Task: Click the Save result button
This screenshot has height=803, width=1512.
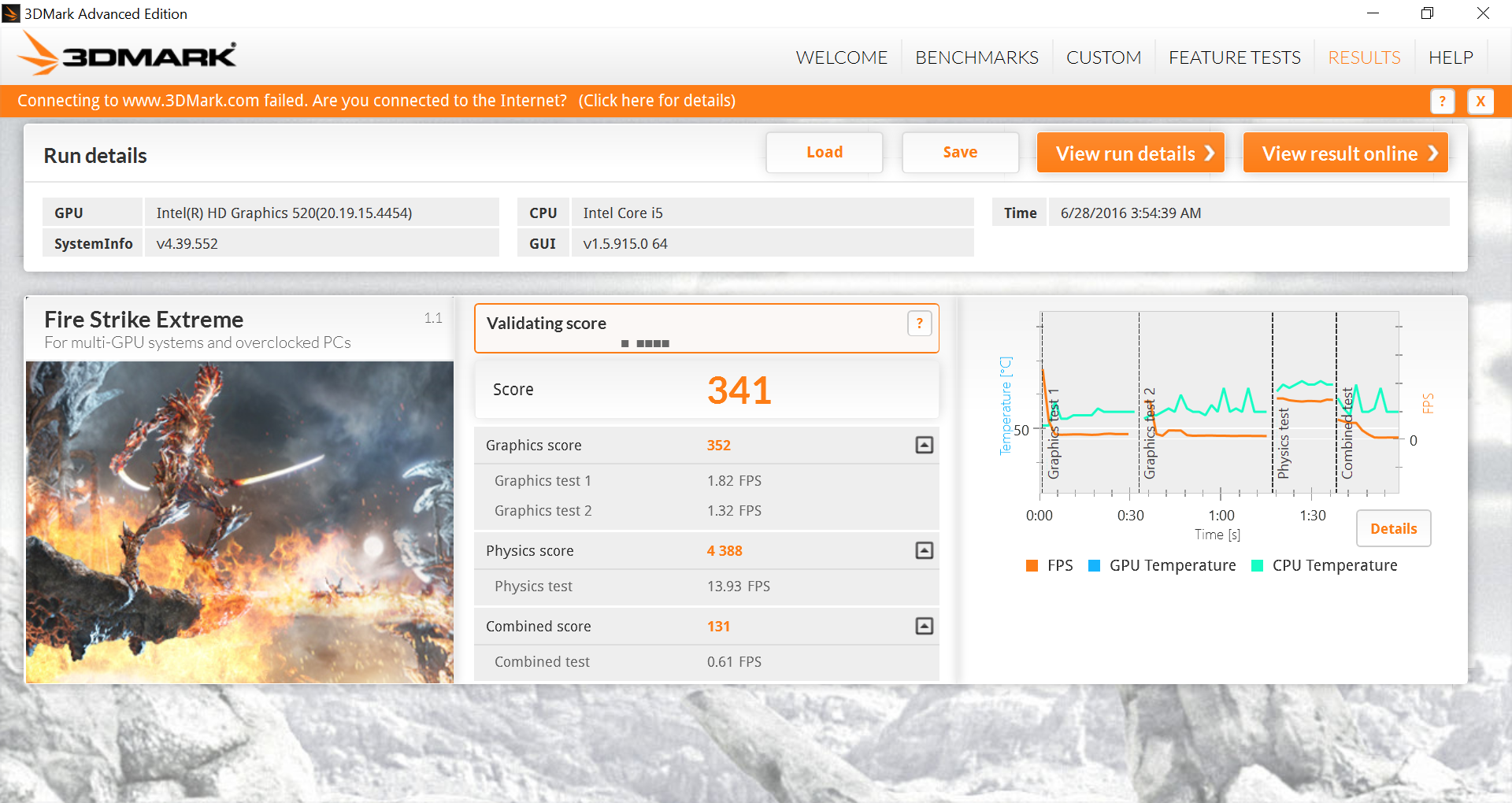Action: tap(960, 152)
